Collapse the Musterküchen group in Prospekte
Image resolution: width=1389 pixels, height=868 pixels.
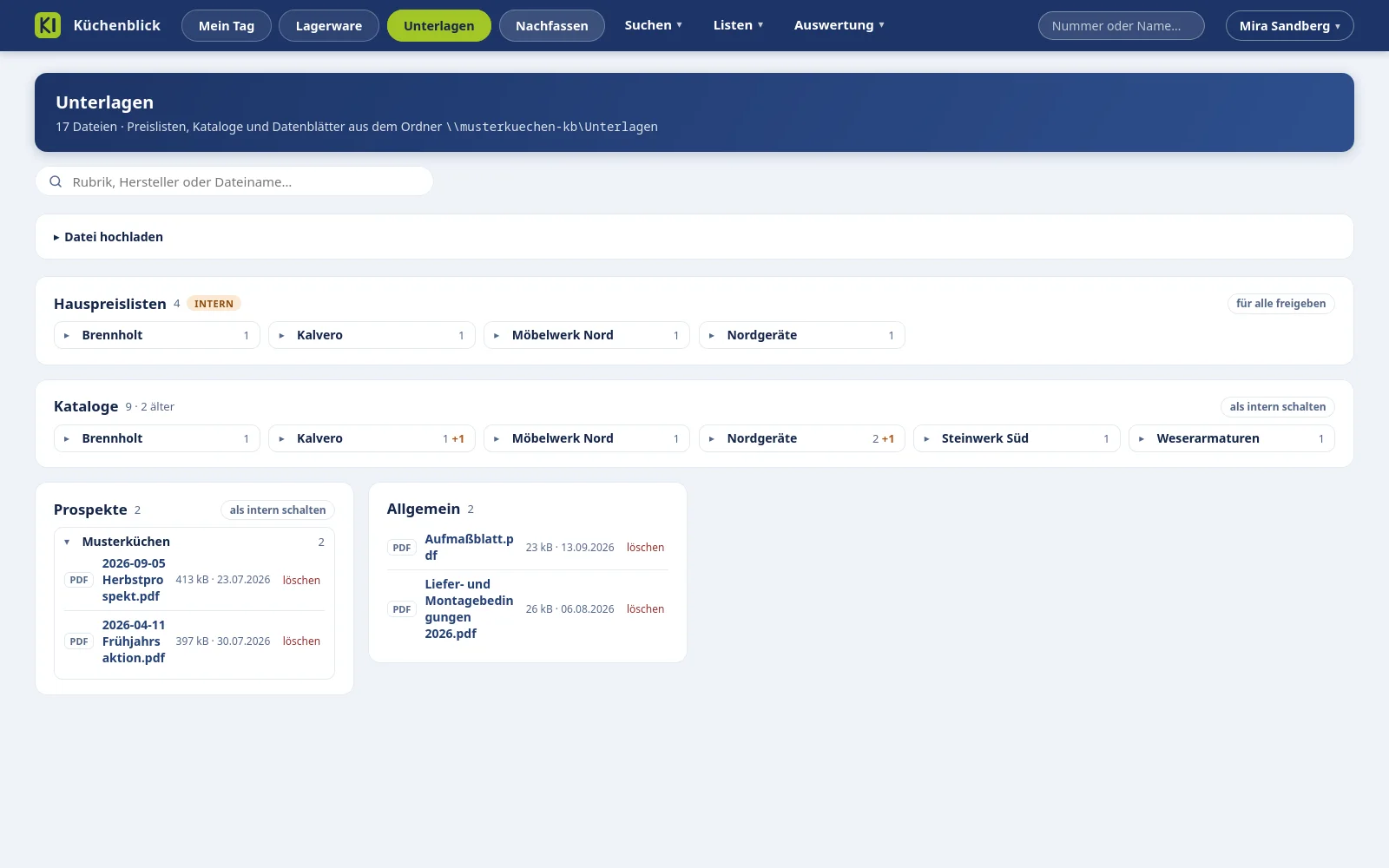(194, 542)
